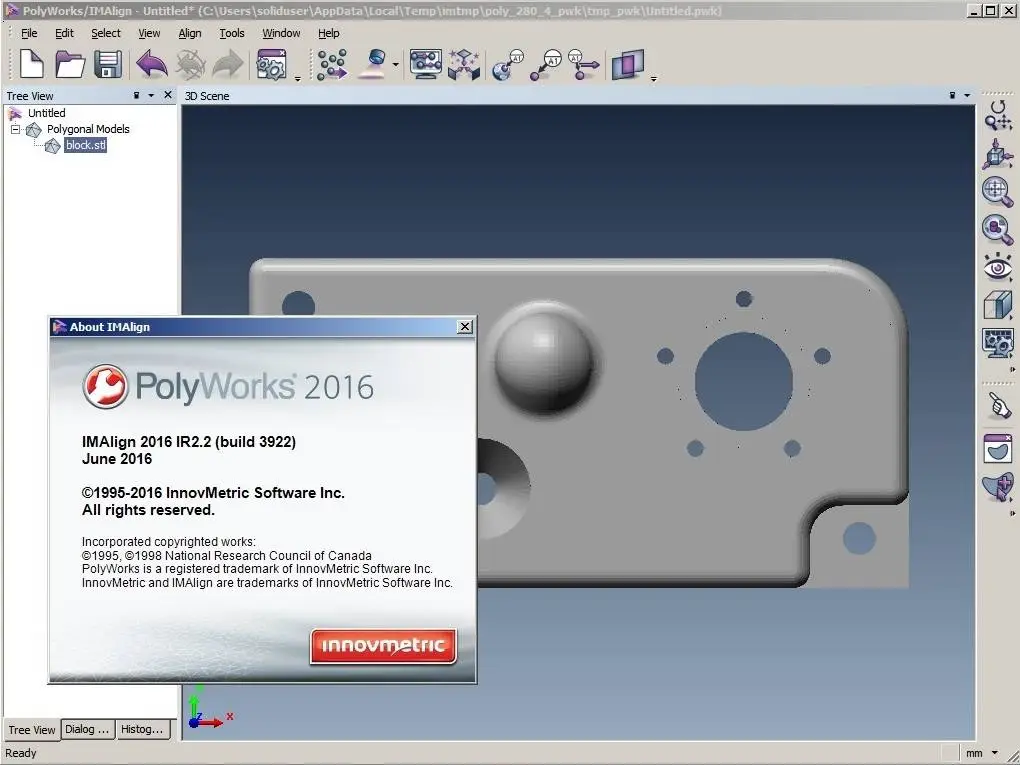The width and height of the screenshot is (1020, 765).
Task: Click the sphere with A1 label icon
Action: (x=508, y=64)
